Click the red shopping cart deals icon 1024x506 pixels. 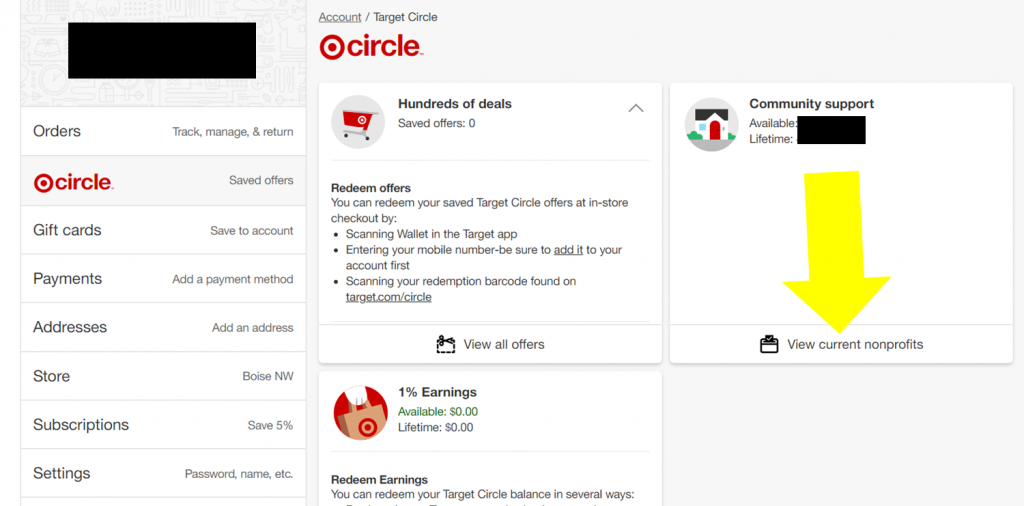(x=357, y=122)
